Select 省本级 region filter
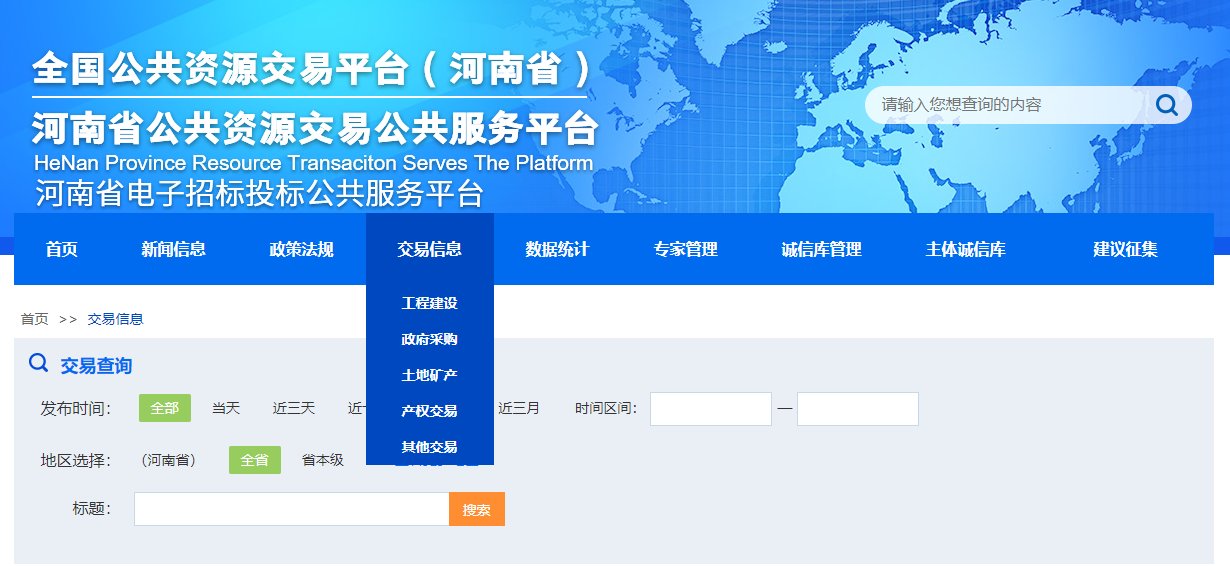1230x566 pixels. point(323,460)
